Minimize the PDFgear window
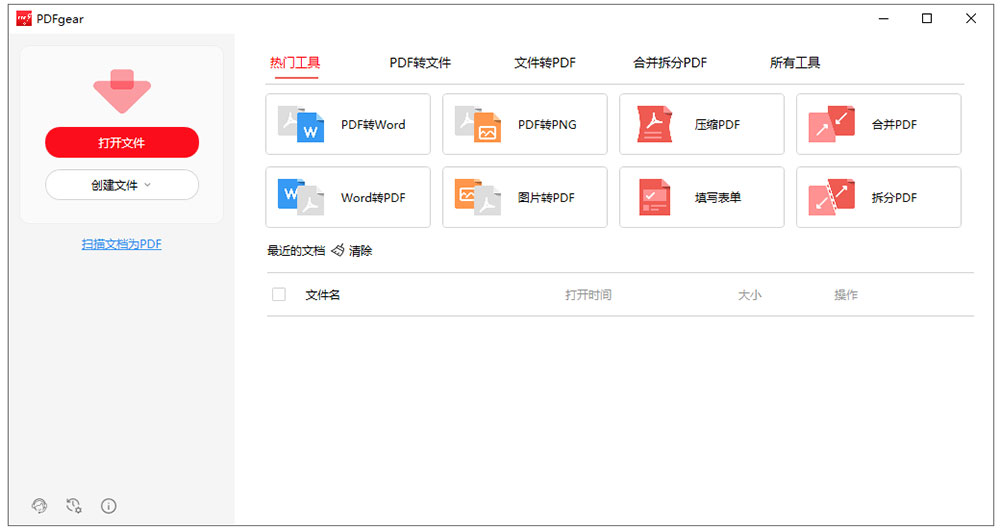The height and width of the screenshot is (529, 1000). (883, 19)
